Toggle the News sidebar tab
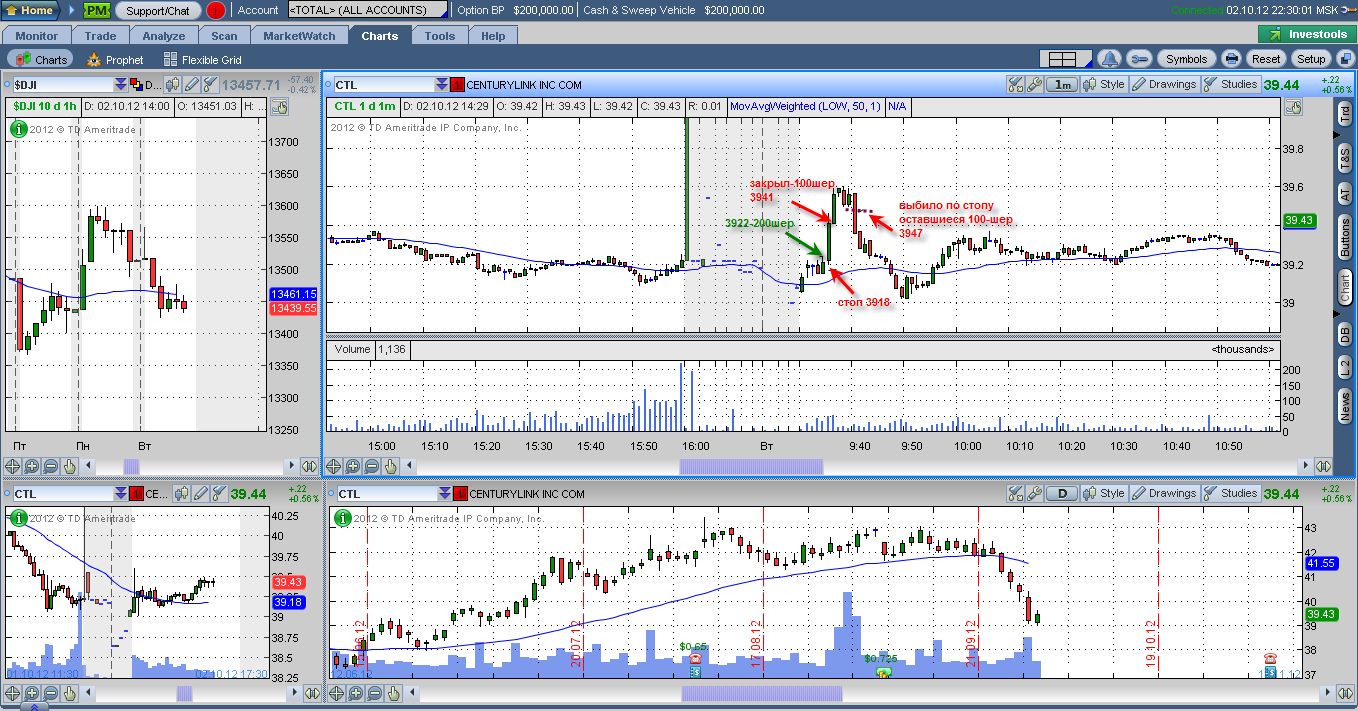Screen dimensions: 1358x711 [1344, 406]
